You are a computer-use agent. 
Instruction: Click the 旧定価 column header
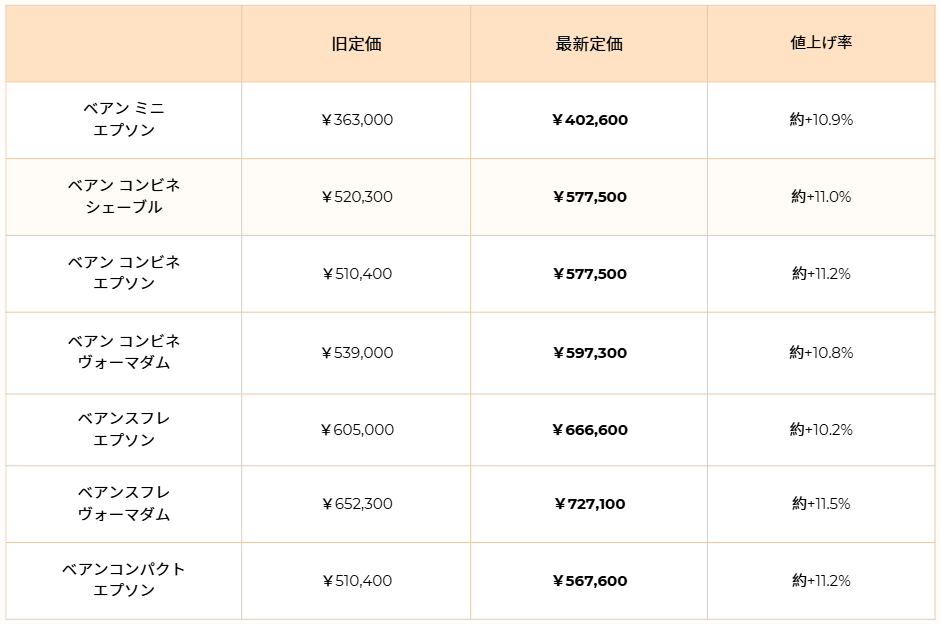(356, 44)
